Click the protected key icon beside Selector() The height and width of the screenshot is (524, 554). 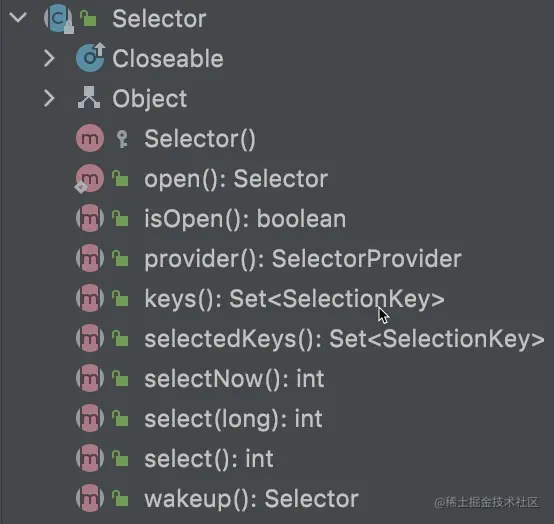point(122,139)
